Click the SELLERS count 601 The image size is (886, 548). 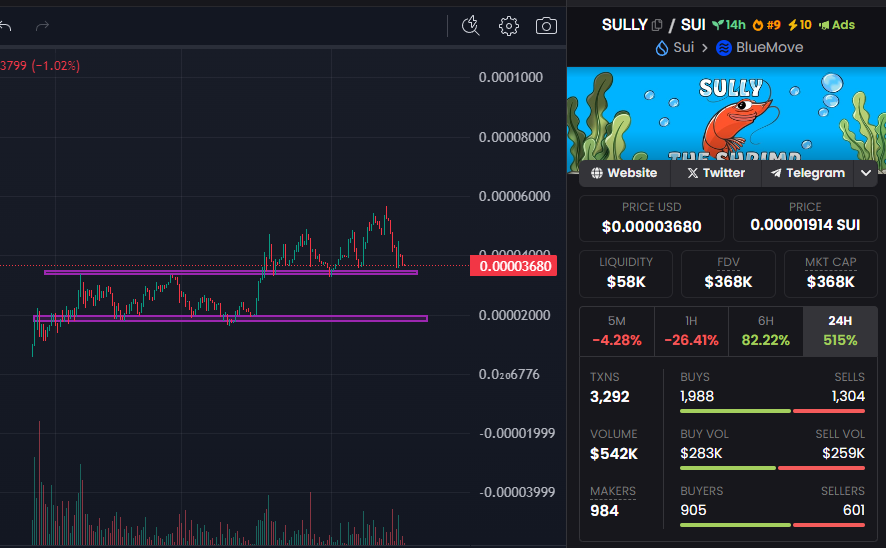854,510
